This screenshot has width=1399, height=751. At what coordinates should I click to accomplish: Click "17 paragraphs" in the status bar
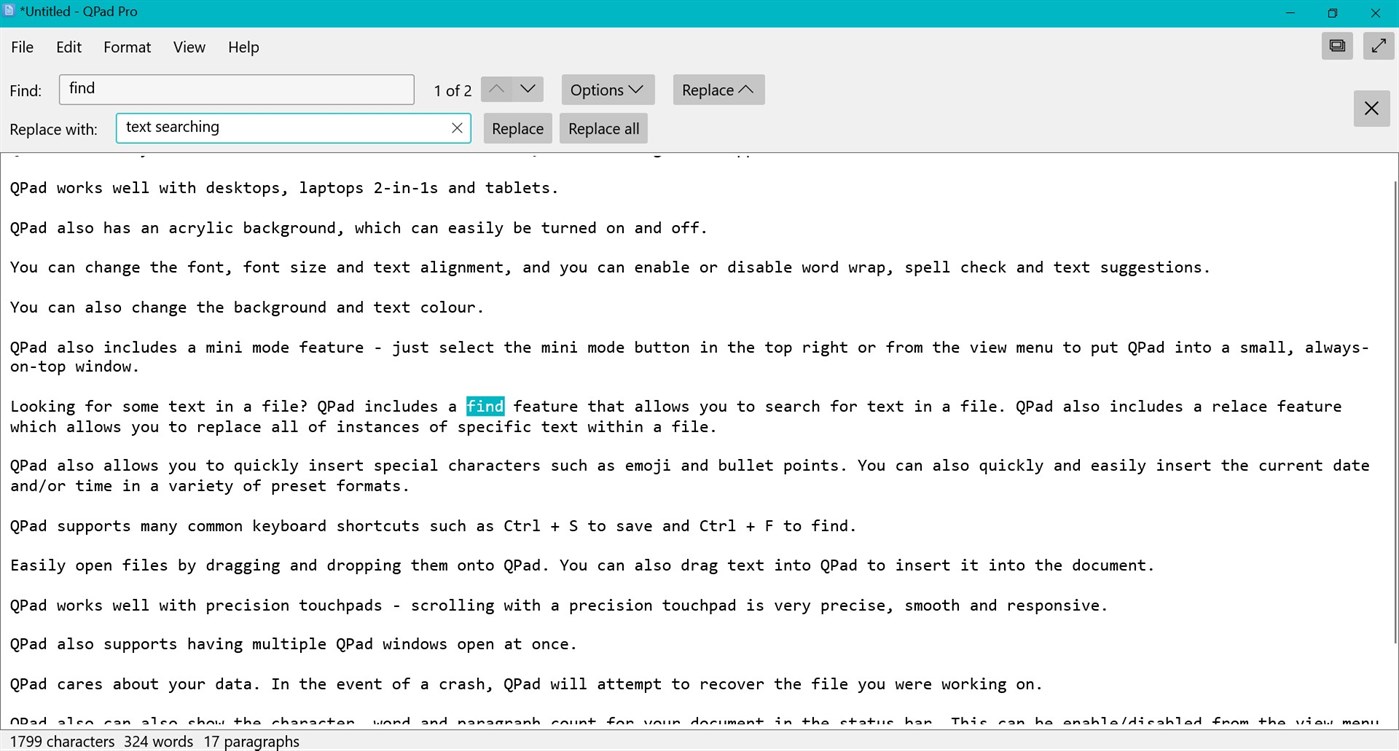250,741
